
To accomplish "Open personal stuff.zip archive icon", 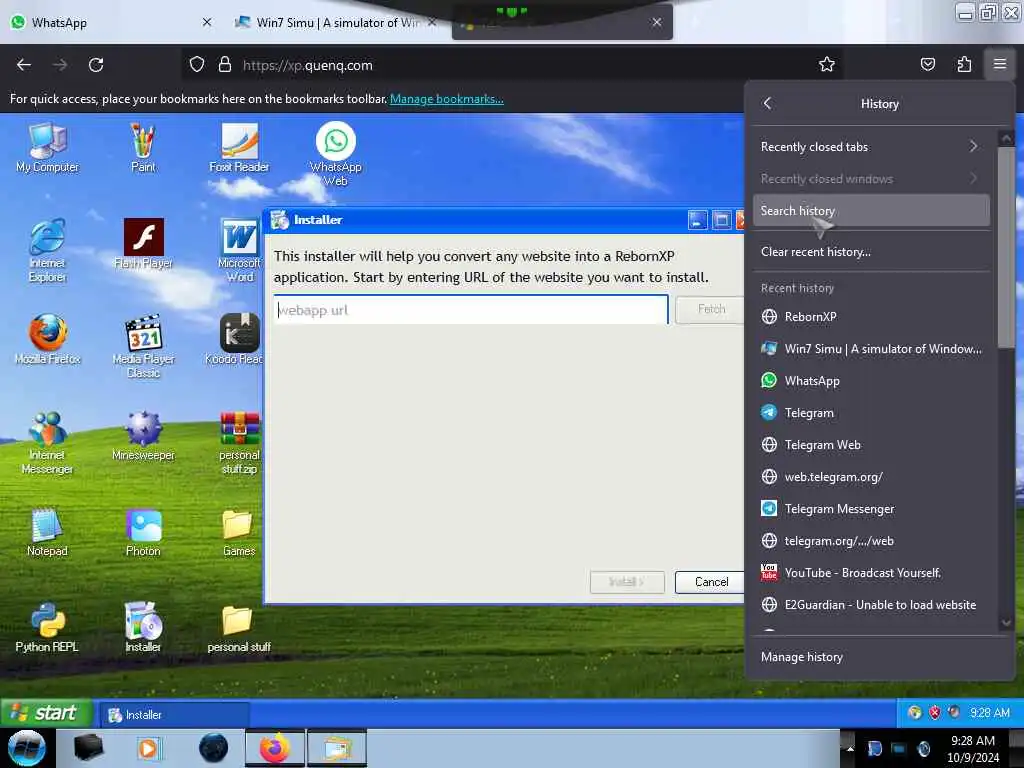I will 239,443.
